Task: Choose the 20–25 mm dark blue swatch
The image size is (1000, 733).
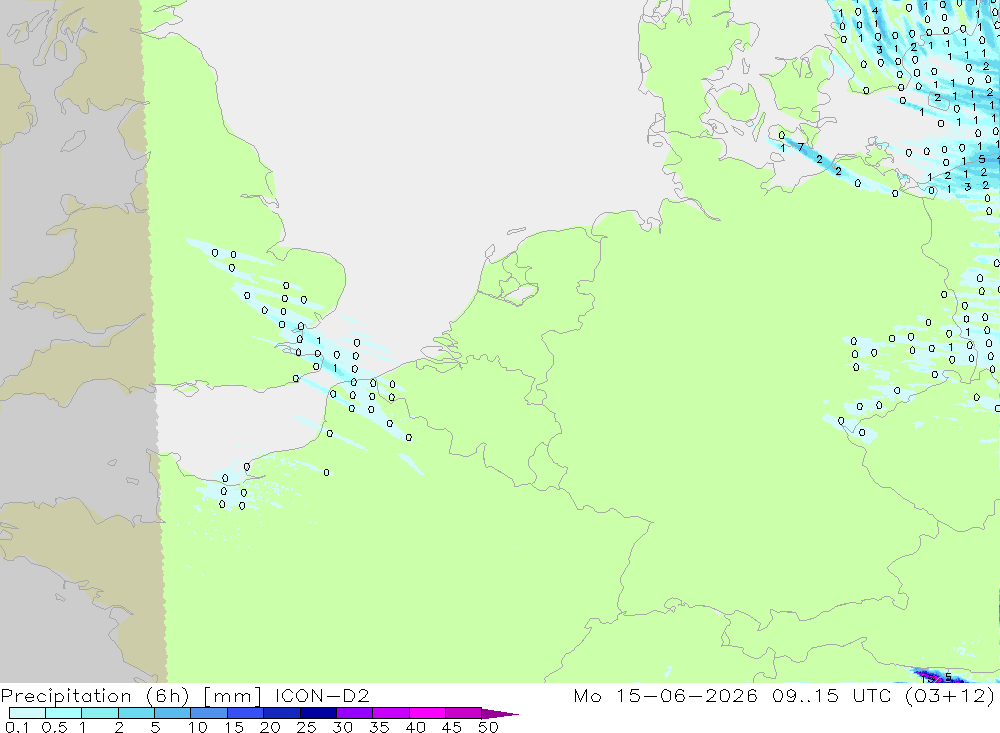Action: click(x=282, y=713)
